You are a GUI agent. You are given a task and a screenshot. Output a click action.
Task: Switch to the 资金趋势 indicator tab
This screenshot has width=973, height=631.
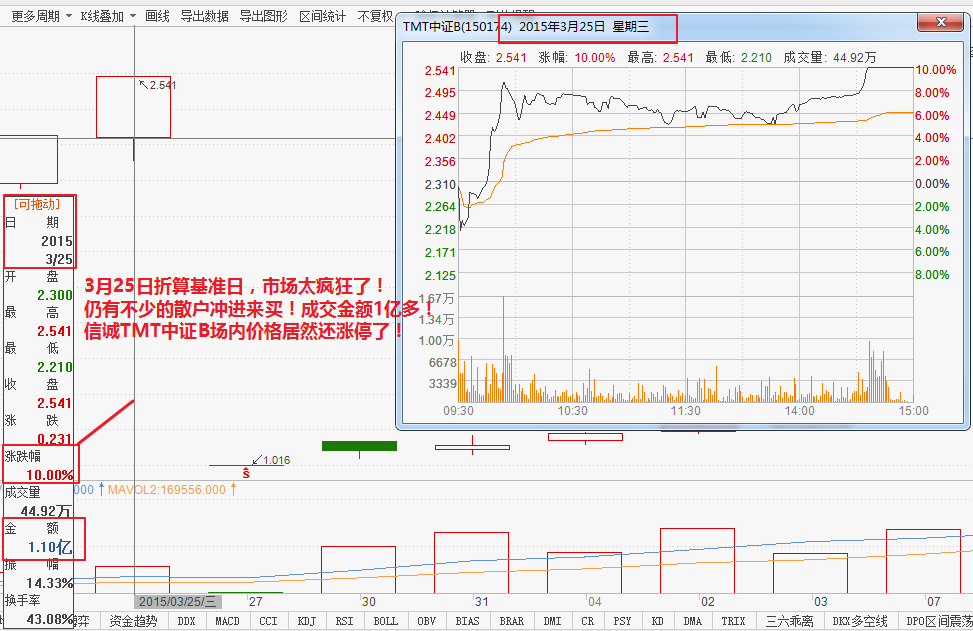[133, 621]
